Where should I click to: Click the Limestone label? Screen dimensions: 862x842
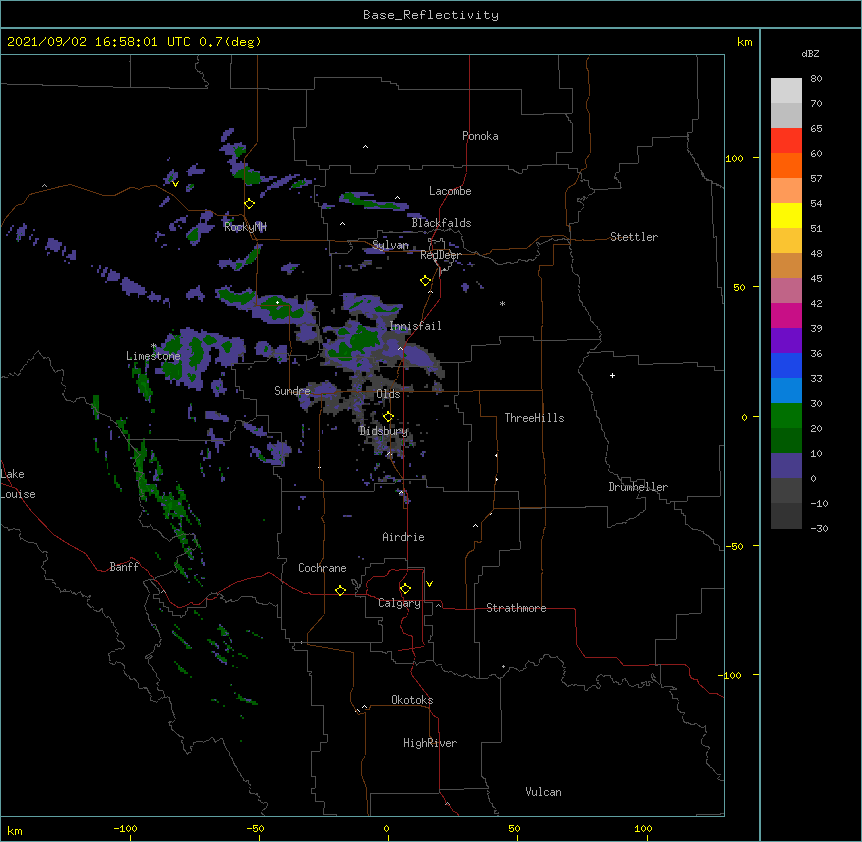(153, 356)
